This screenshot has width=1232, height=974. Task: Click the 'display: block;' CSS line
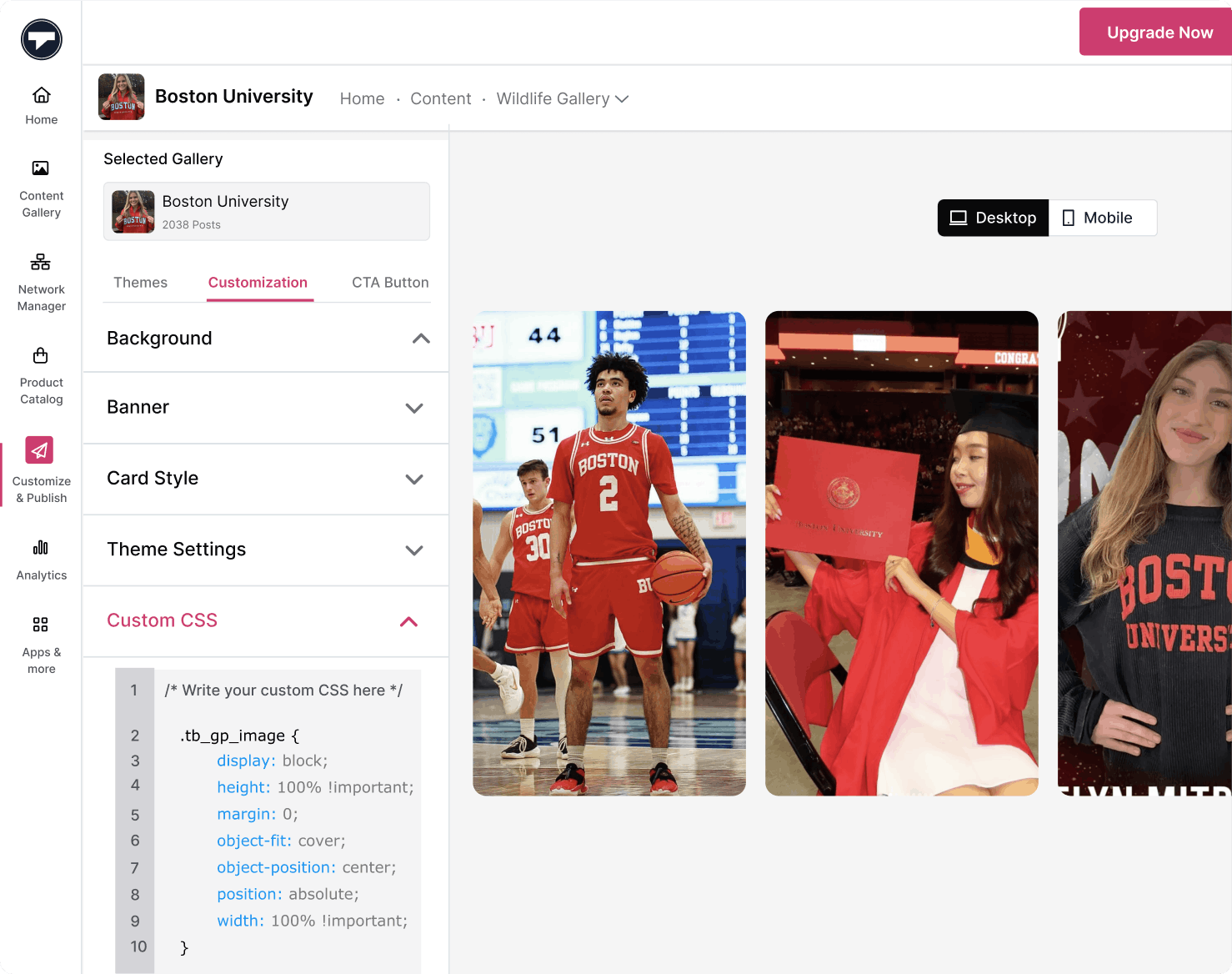(x=272, y=761)
